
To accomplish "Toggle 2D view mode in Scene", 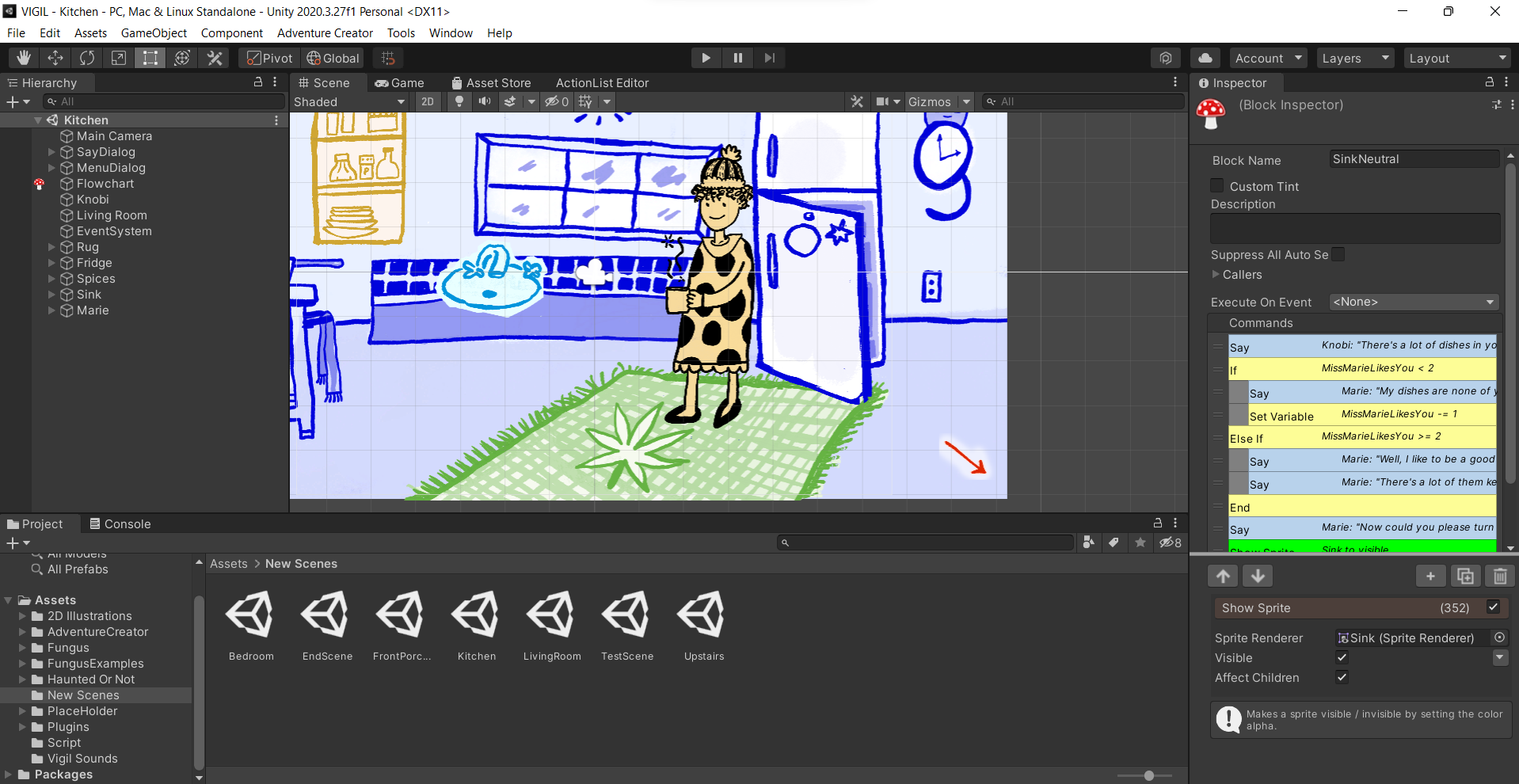I will pyautogui.click(x=428, y=101).
